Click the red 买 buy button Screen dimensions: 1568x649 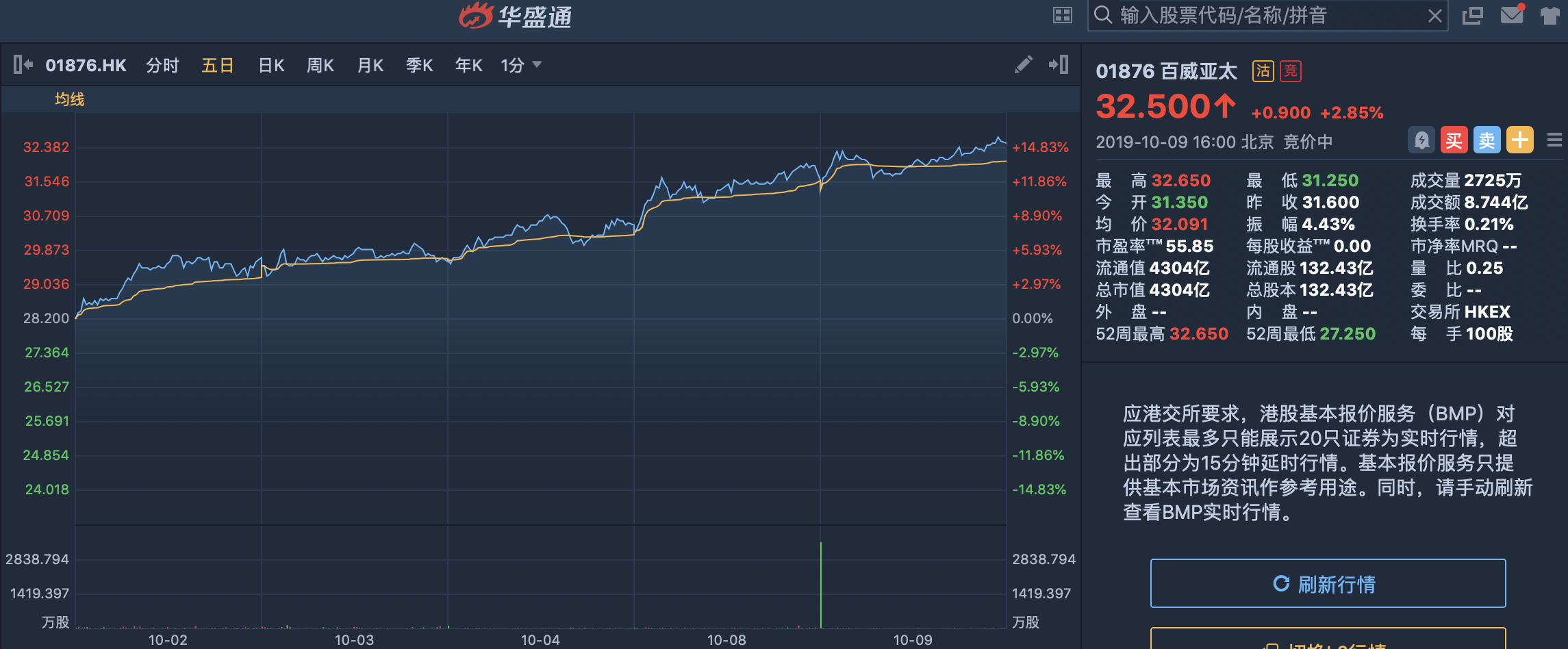click(x=1454, y=140)
